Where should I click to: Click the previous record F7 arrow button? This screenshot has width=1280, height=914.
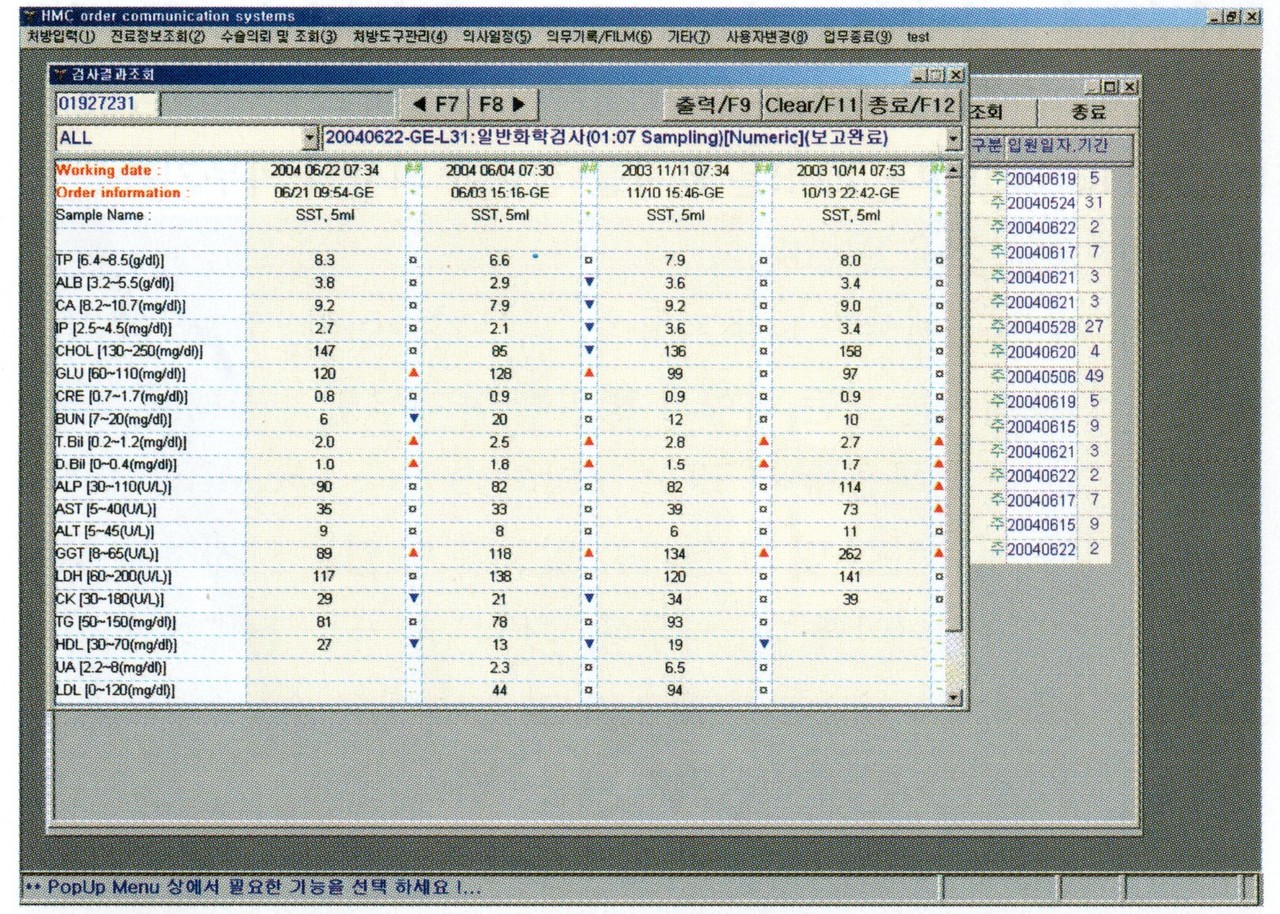pos(433,104)
